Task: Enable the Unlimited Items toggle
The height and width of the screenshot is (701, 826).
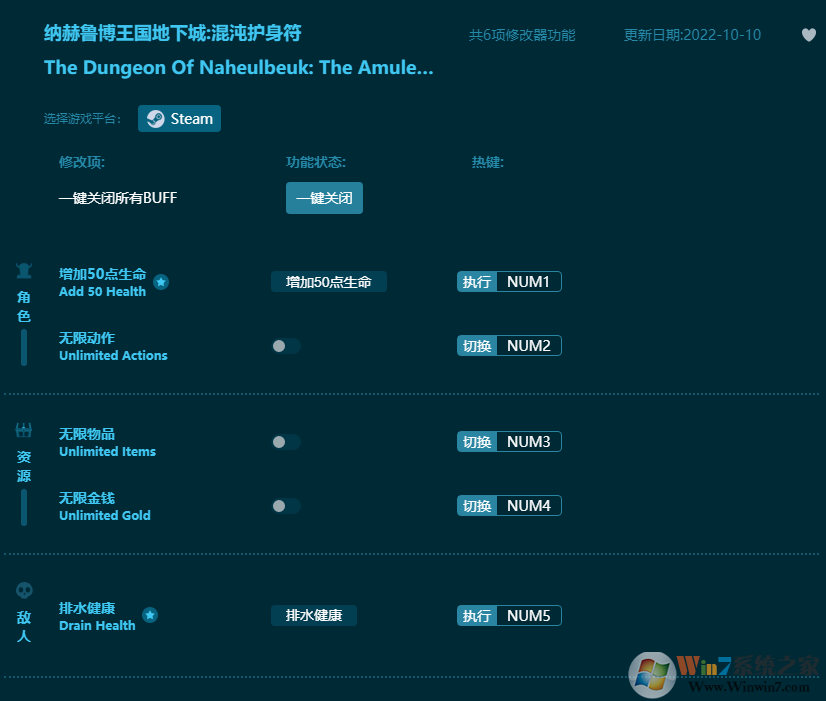Action: [285, 442]
